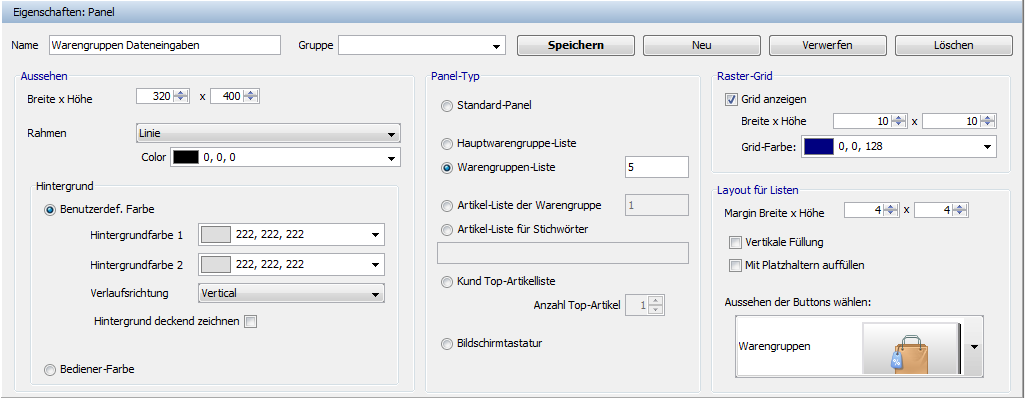Screen dimensions: 1025x398
Task: Click the Name field Warengruppen Dateneingaben
Action: [x=165, y=45]
